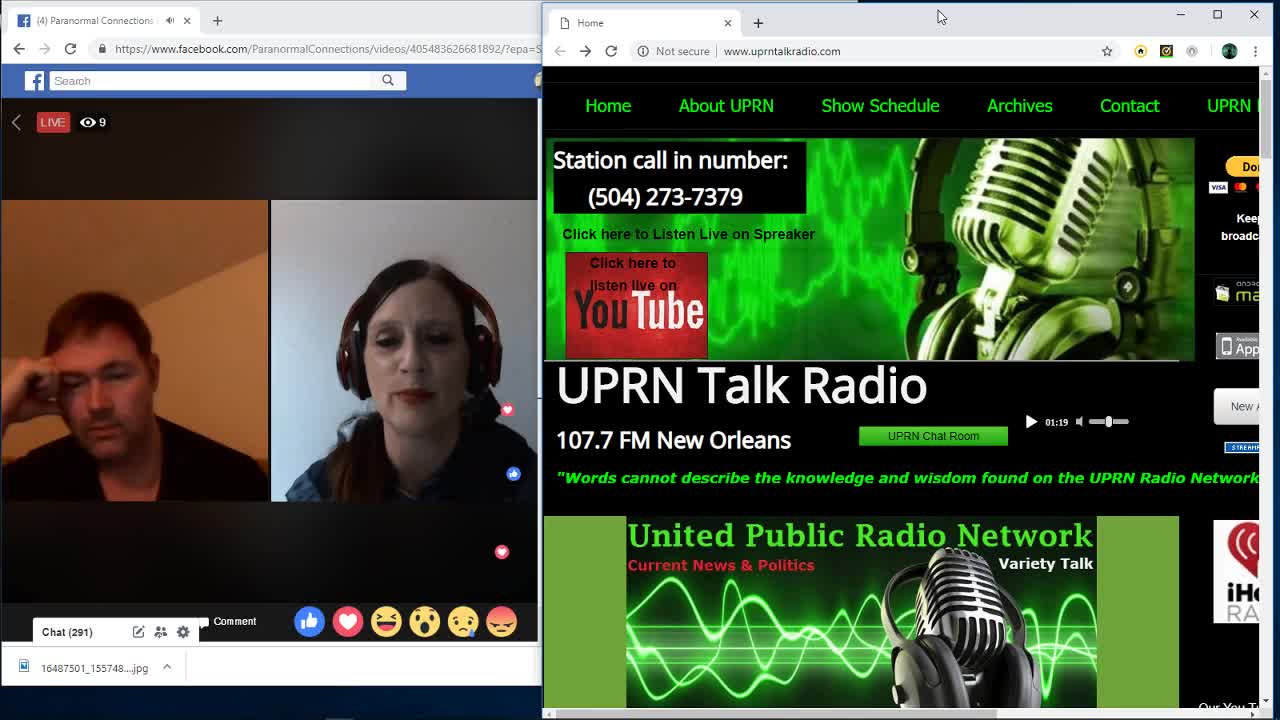Open a new tab in the UPRN window
This screenshot has width=1280, height=720.
[758, 22]
